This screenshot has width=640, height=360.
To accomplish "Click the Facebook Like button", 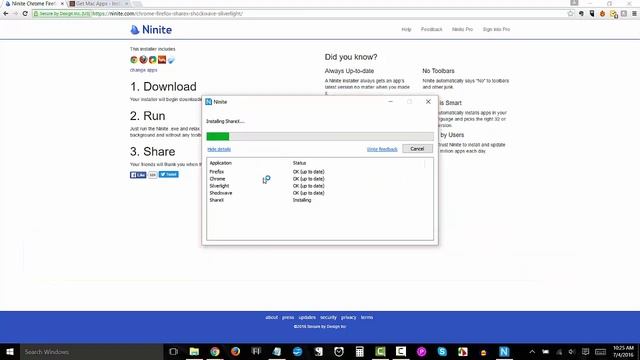I will 138,175.
